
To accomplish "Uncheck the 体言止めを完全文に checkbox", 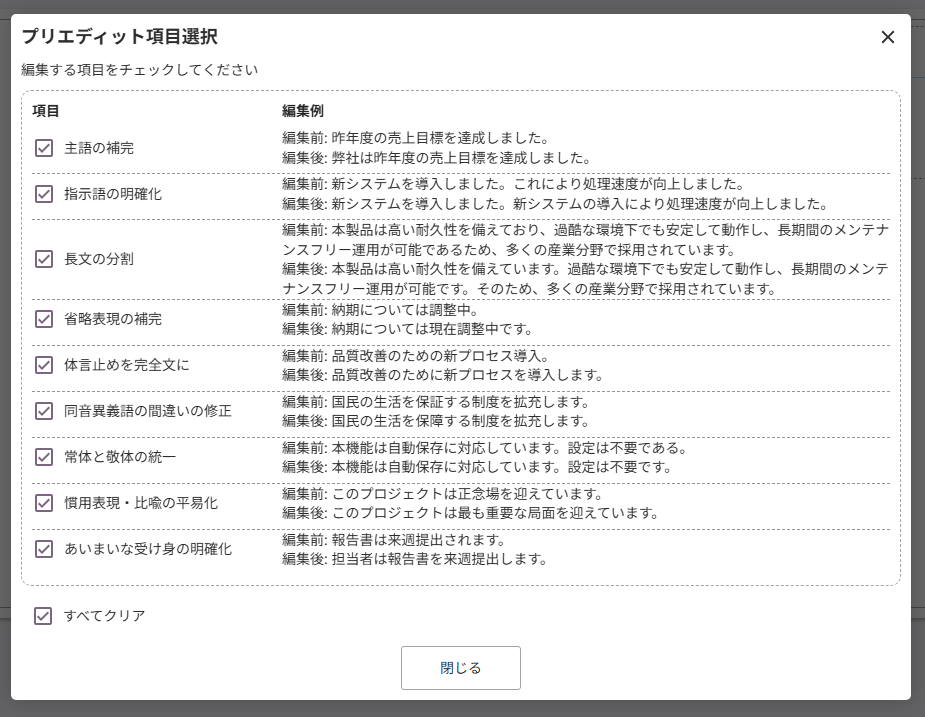I will (44, 365).
